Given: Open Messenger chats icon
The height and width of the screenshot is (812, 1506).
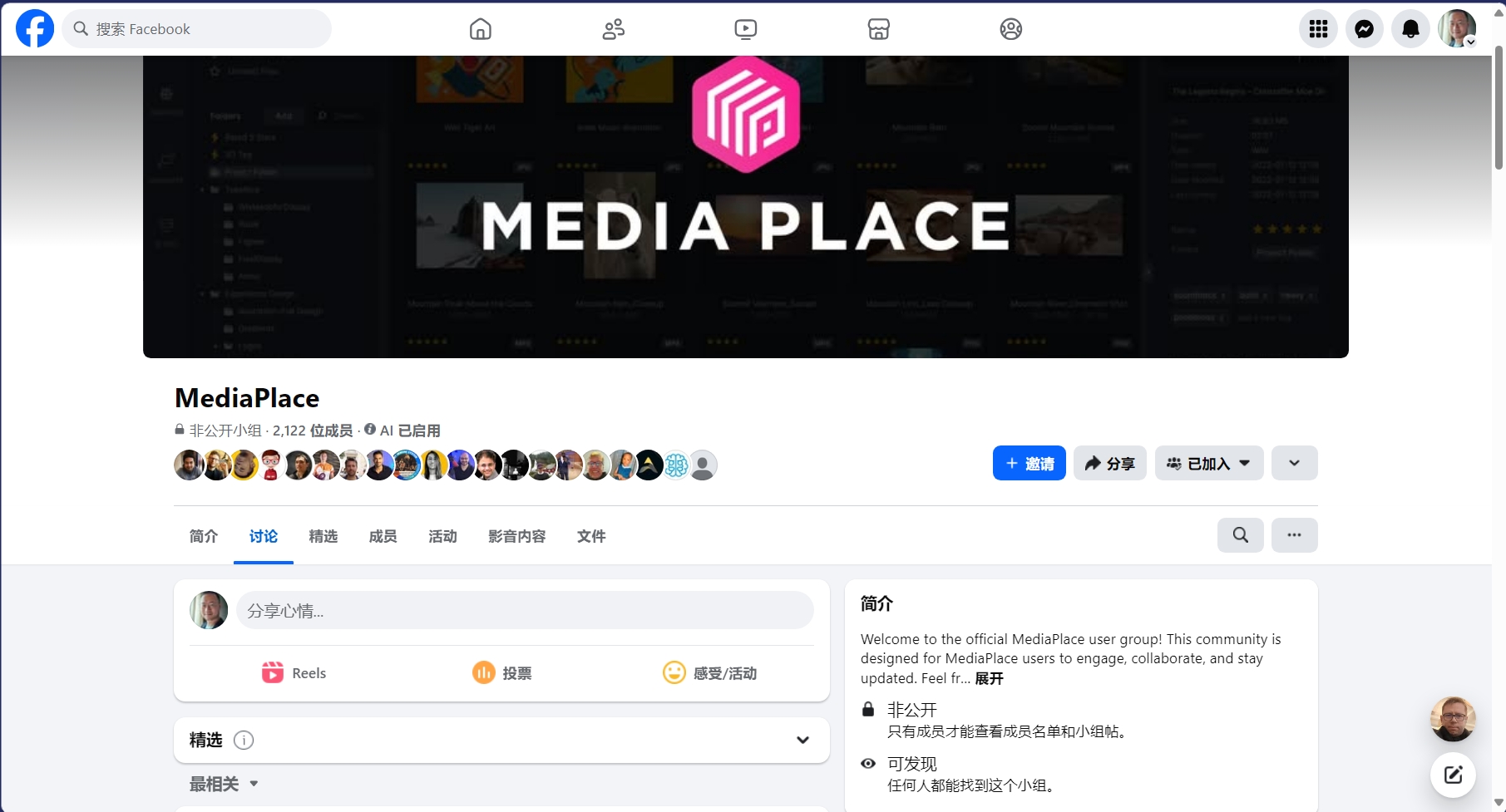Looking at the screenshot, I should click(x=1364, y=29).
